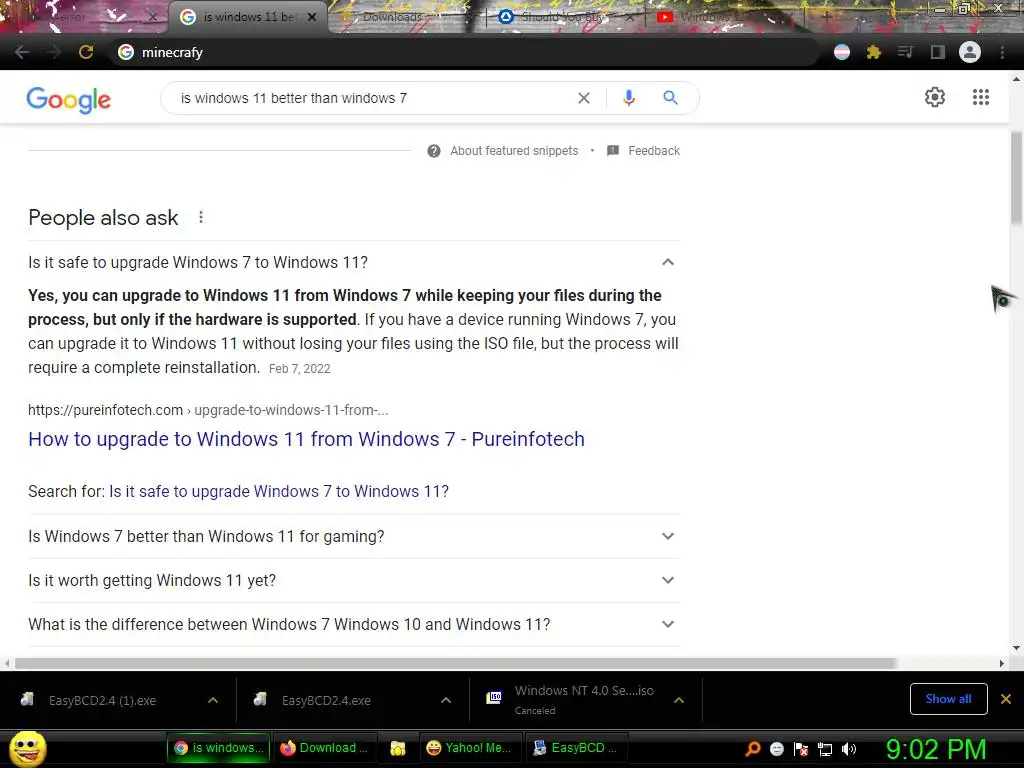Open Google quick settings gear
Screen dimensions: 1024x768
point(935,97)
